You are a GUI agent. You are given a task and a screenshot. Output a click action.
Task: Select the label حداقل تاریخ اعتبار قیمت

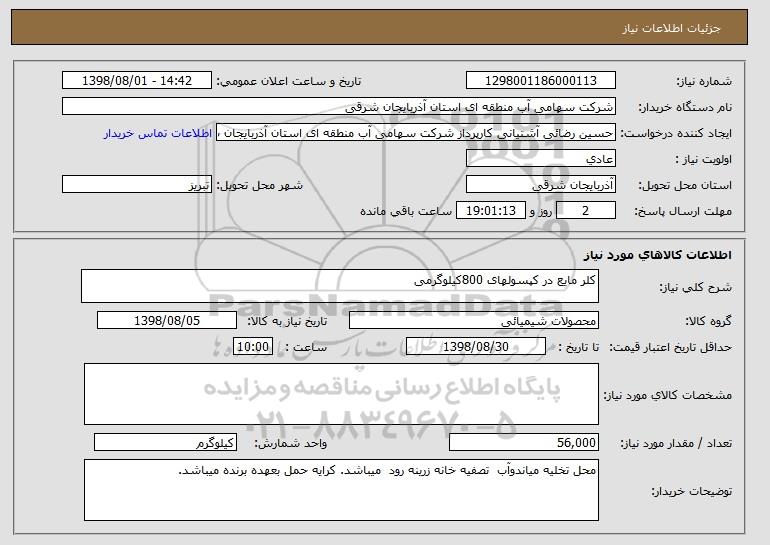[671, 347]
